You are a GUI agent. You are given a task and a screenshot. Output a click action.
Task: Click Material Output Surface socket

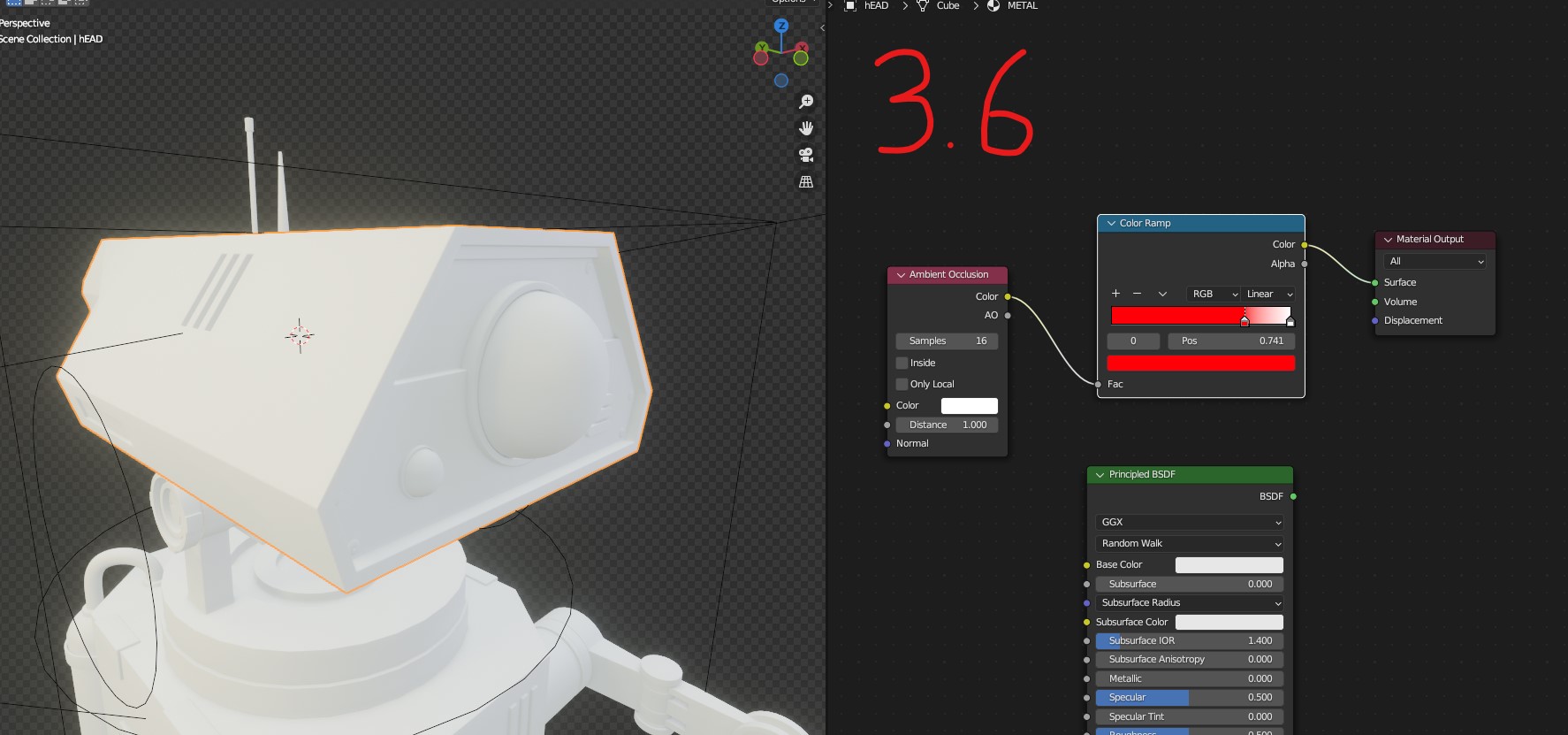click(1375, 282)
